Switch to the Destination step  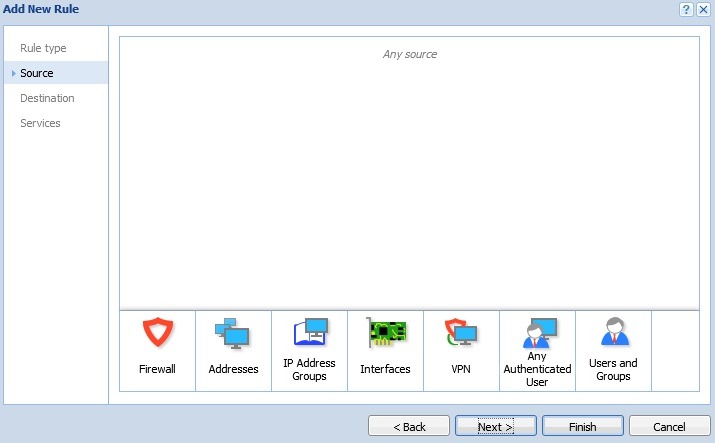(47, 98)
